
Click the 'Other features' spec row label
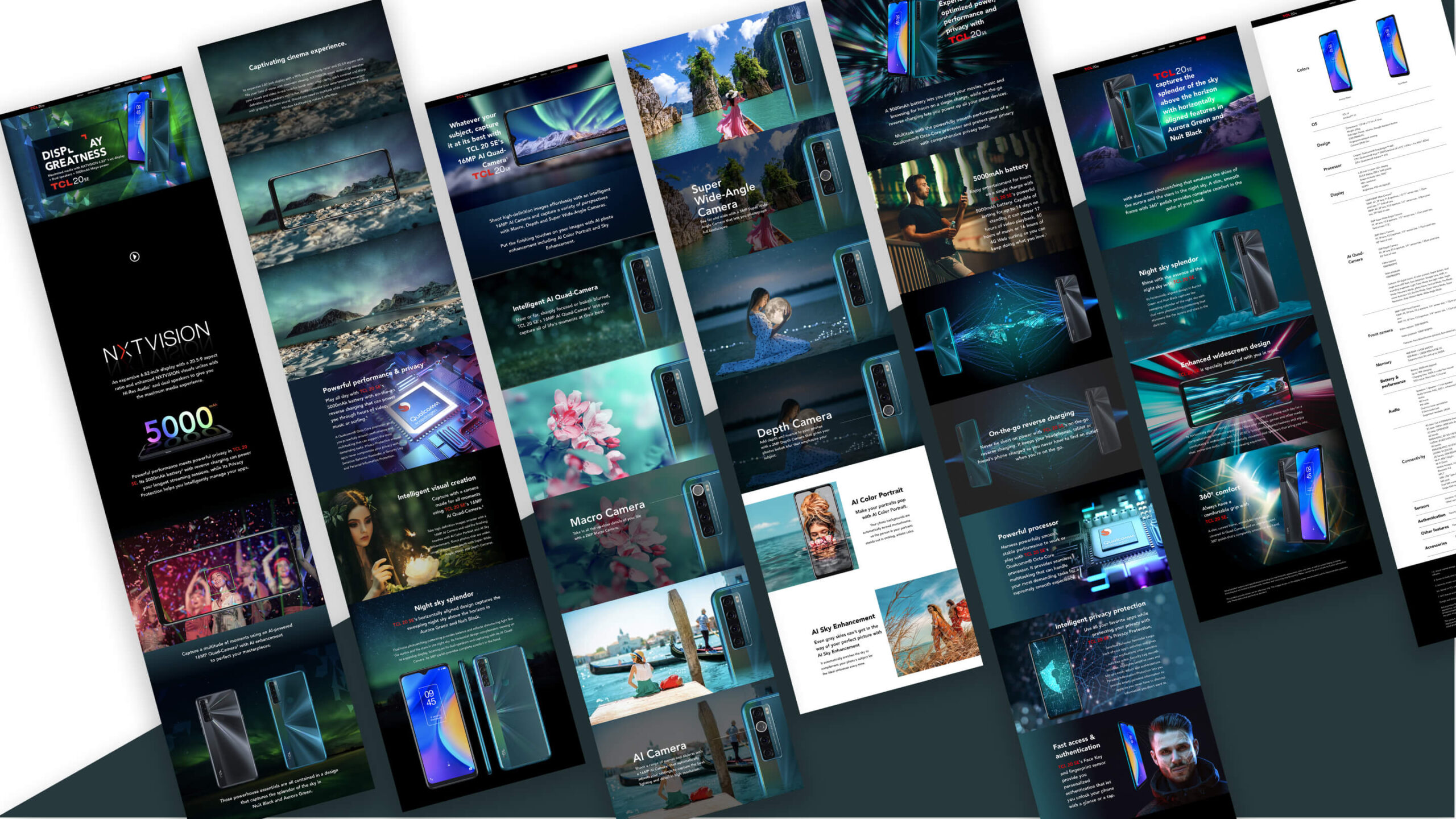(1434, 530)
